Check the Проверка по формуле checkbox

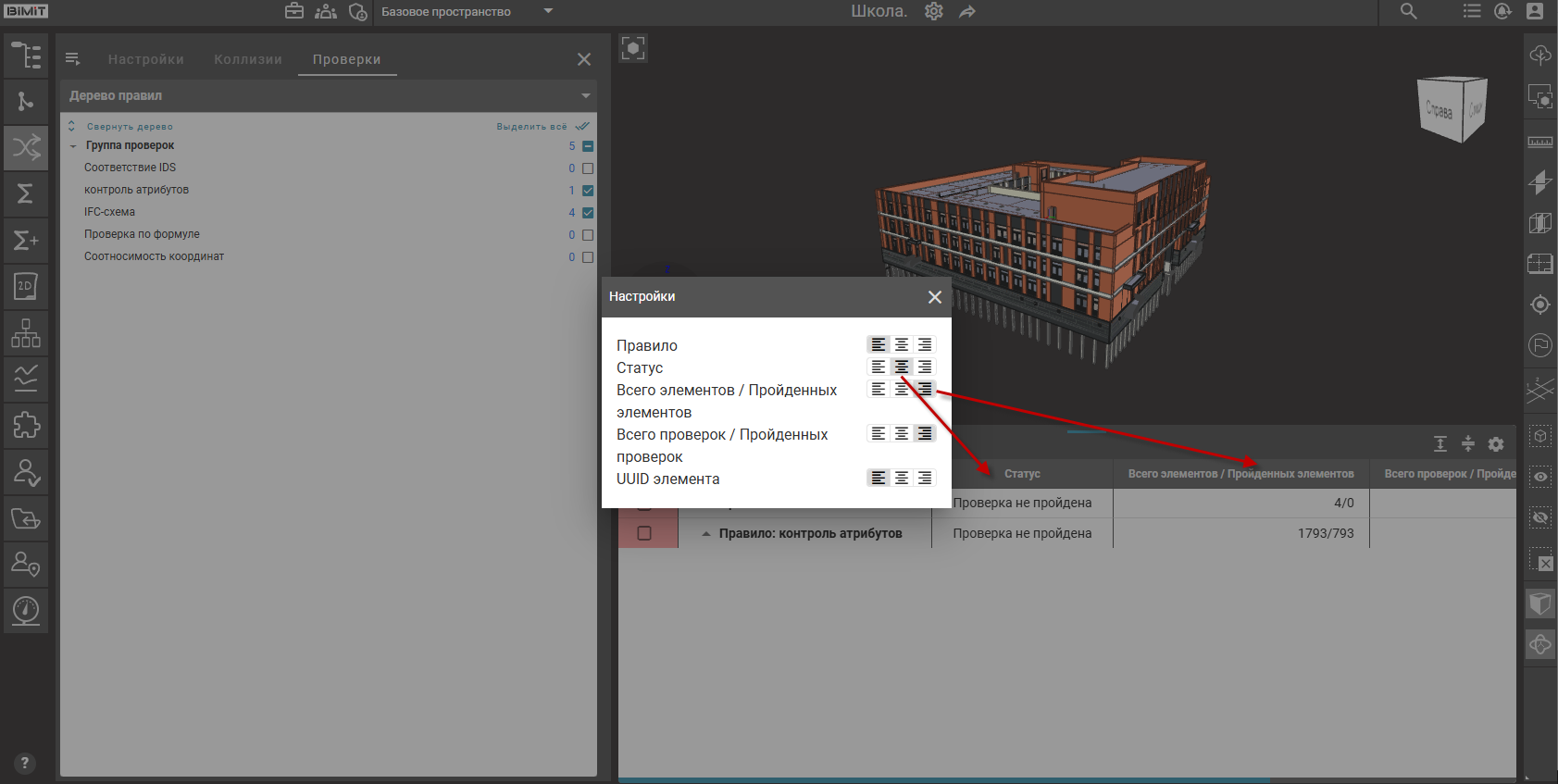(588, 235)
